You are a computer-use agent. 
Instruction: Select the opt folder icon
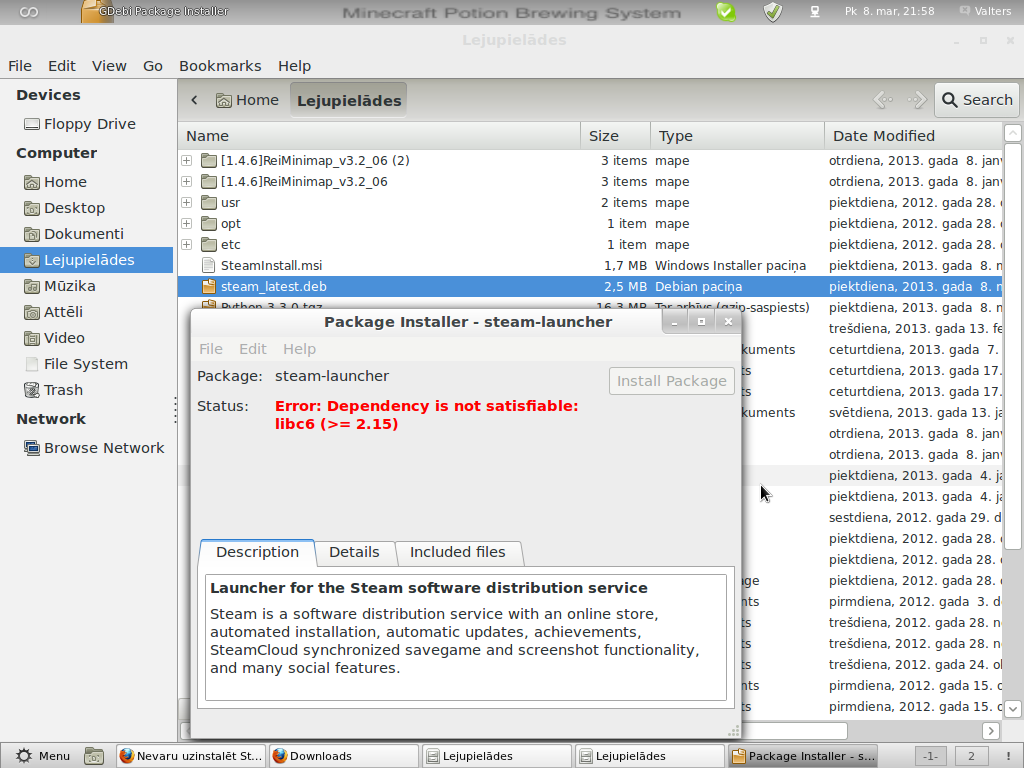(x=209, y=224)
